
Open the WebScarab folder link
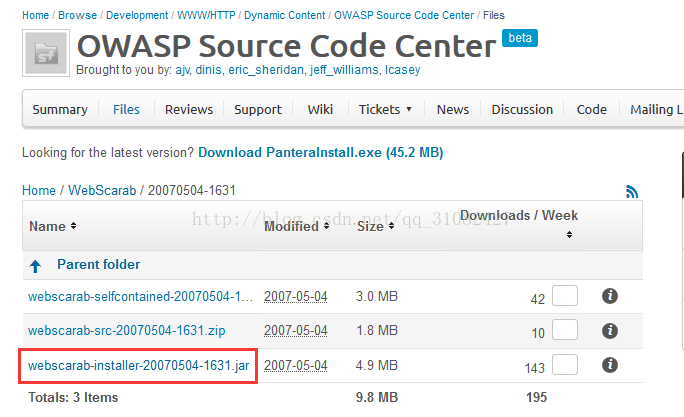[x=102, y=191]
